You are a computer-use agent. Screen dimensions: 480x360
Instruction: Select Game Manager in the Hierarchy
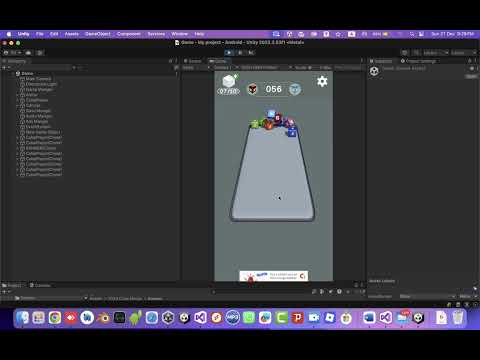[38, 111]
